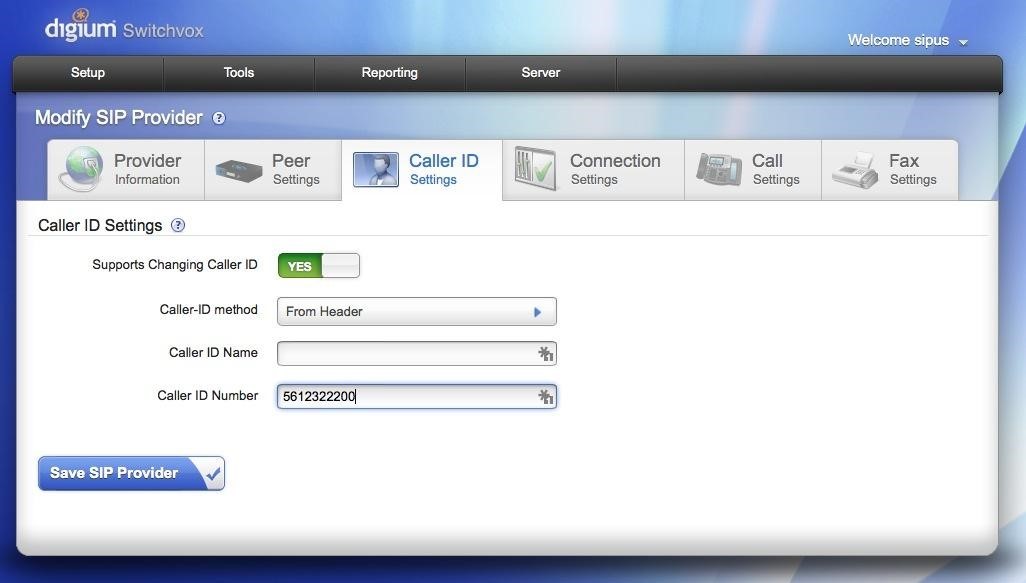The width and height of the screenshot is (1026, 583).
Task: Click the Caller-ID method label
Action: [x=209, y=309]
